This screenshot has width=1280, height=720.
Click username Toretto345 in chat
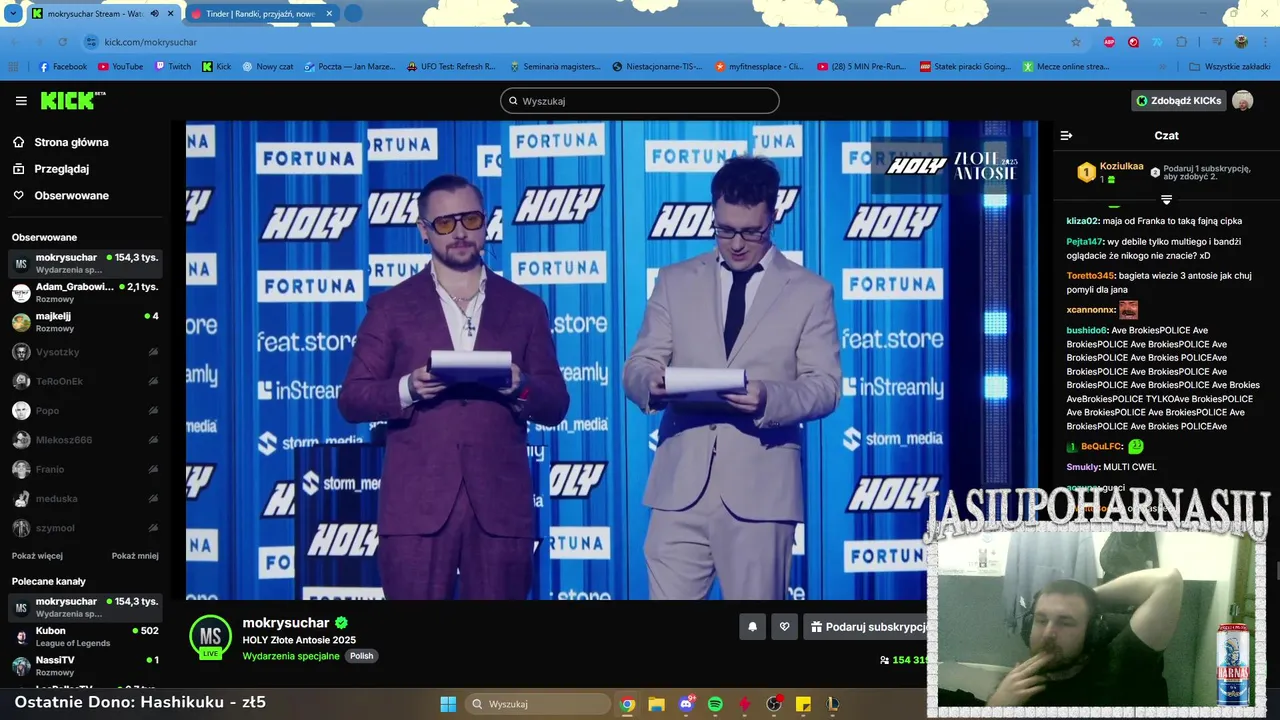(x=1090, y=275)
